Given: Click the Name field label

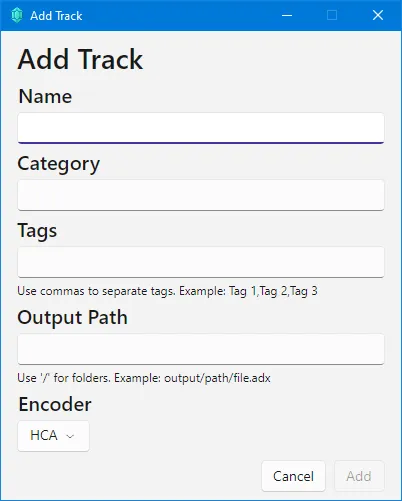Looking at the screenshot, I should pyautogui.click(x=45, y=96).
